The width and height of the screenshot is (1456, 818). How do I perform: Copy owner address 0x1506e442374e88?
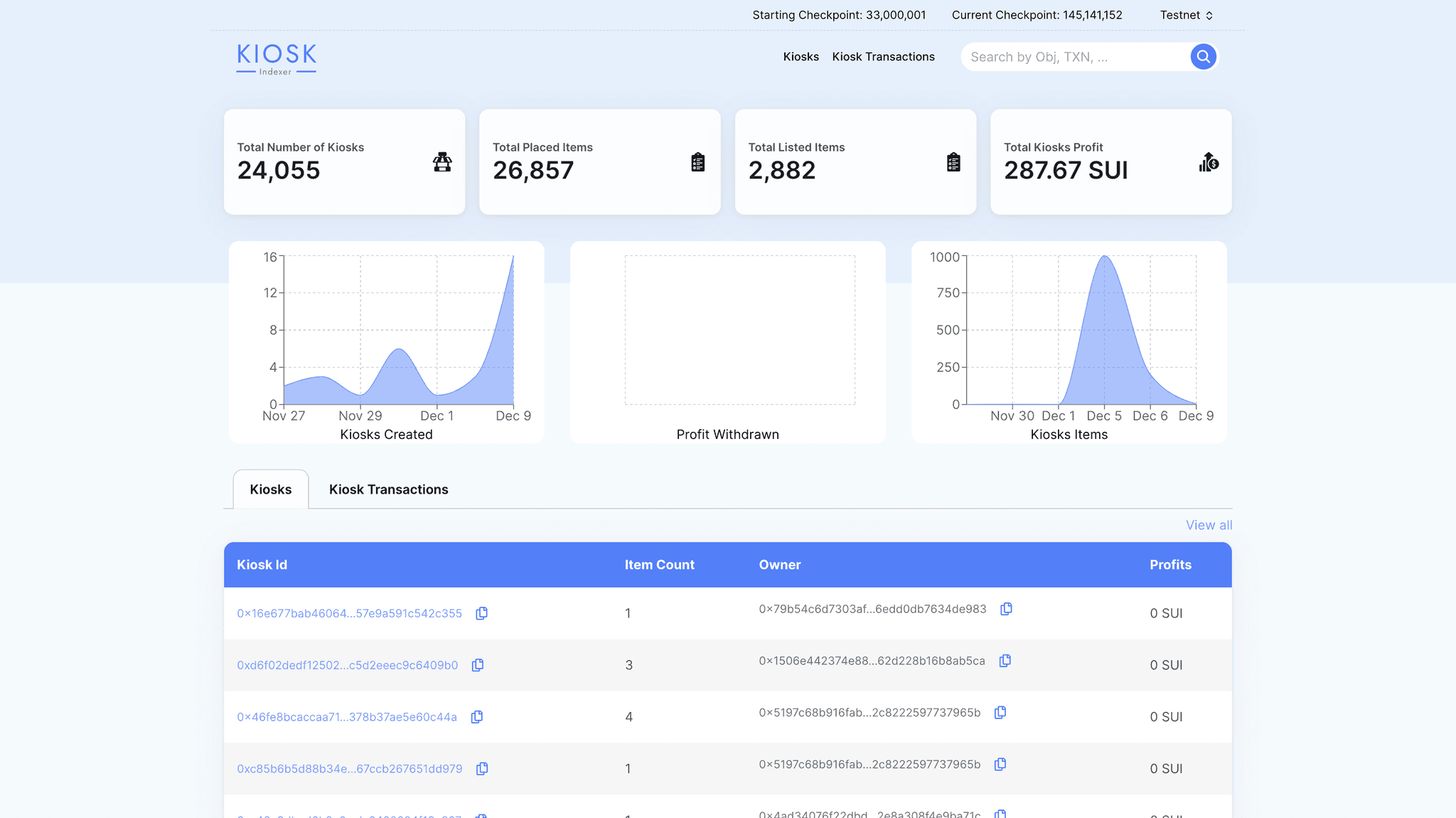[1005, 661]
